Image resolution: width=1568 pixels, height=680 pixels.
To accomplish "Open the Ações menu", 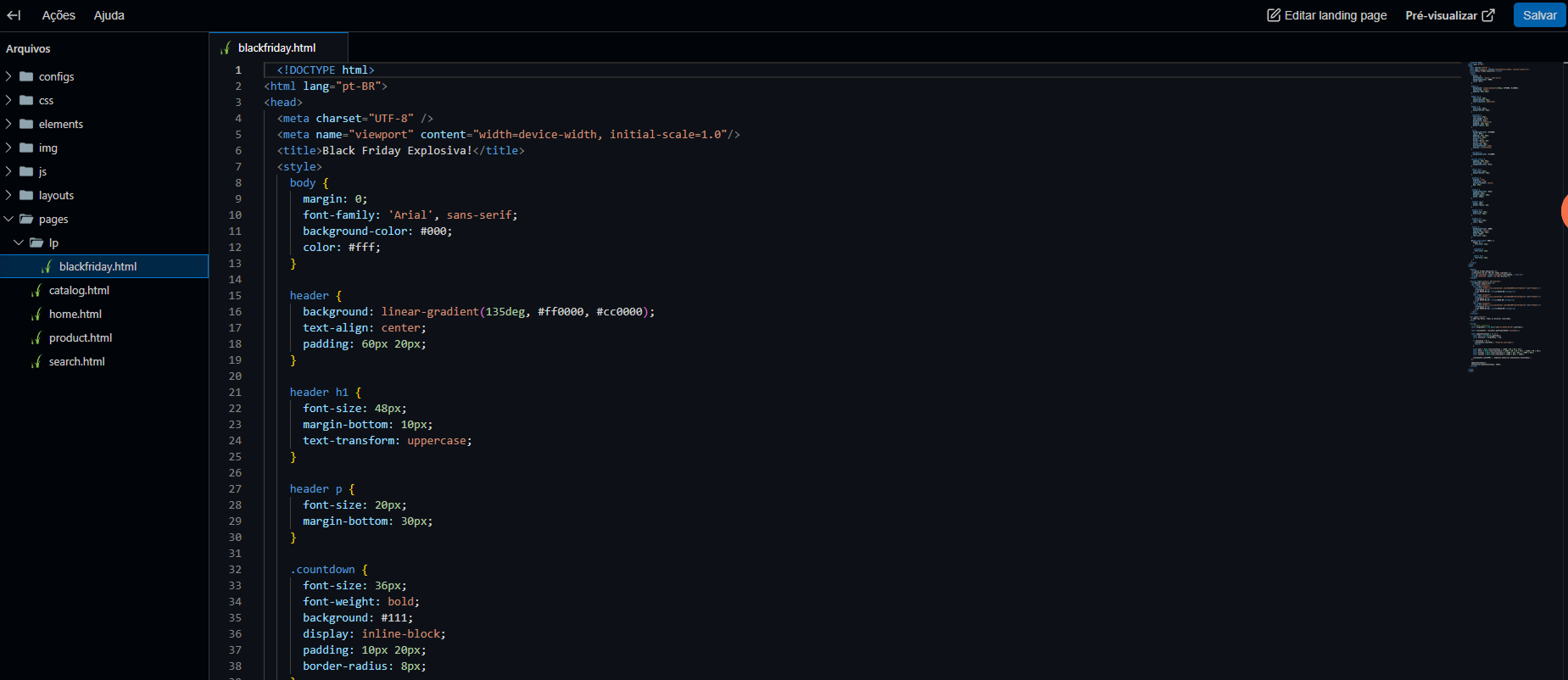I will [x=59, y=15].
